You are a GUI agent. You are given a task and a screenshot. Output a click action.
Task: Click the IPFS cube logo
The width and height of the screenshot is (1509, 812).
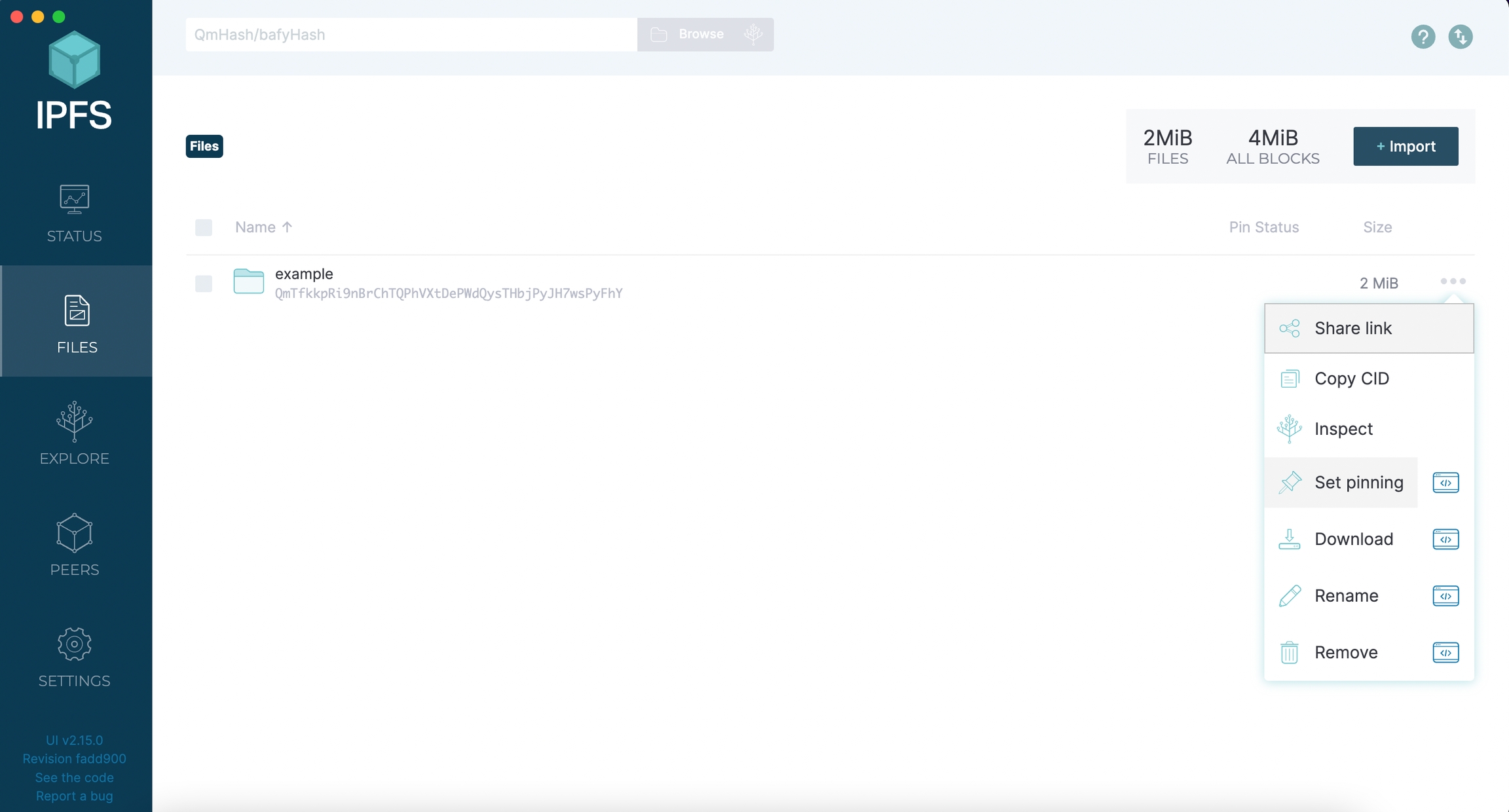point(74,60)
